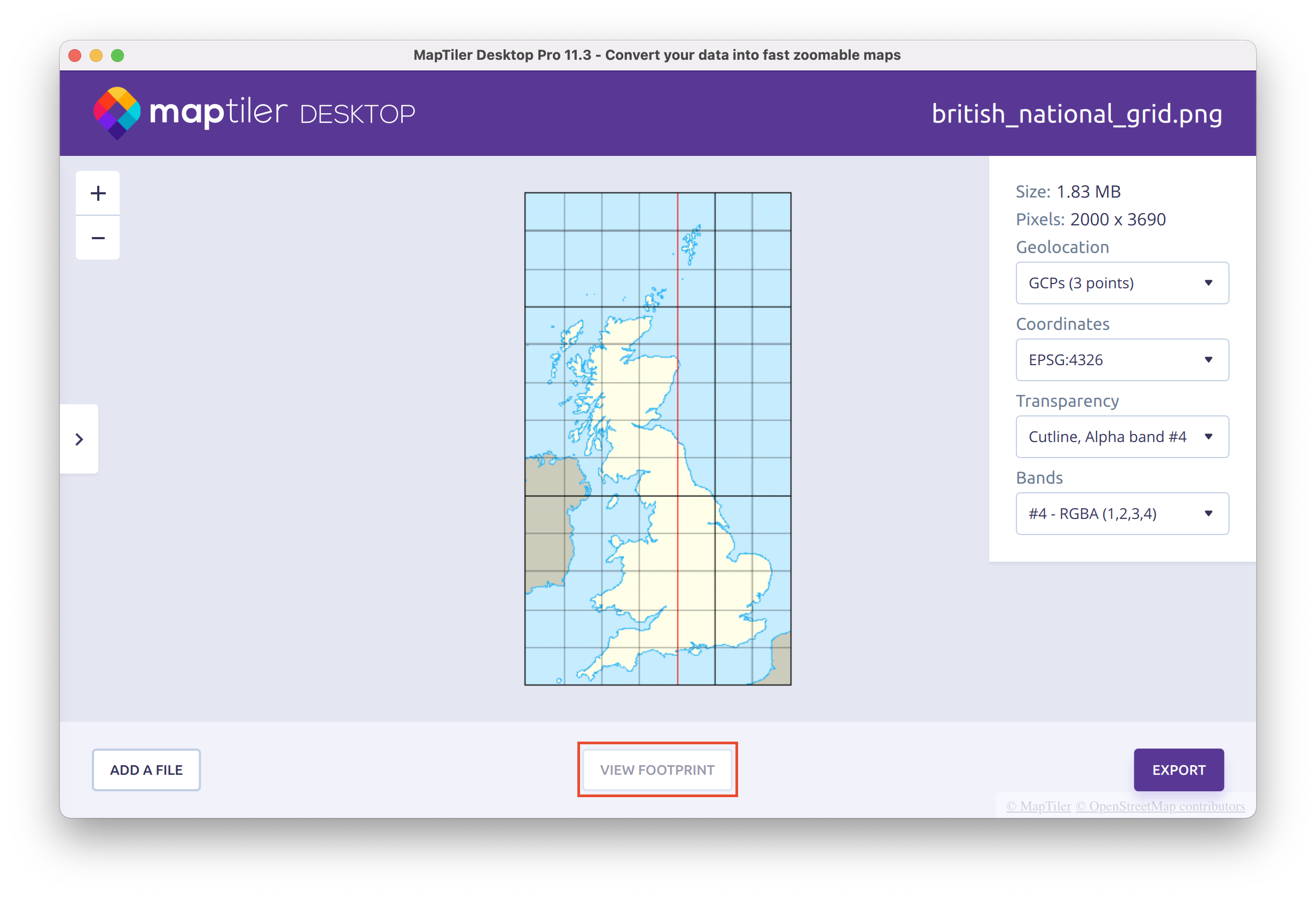Viewport: 1316px width, 897px height.
Task: Zoom out with the minus button
Action: [x=98, y=238]
